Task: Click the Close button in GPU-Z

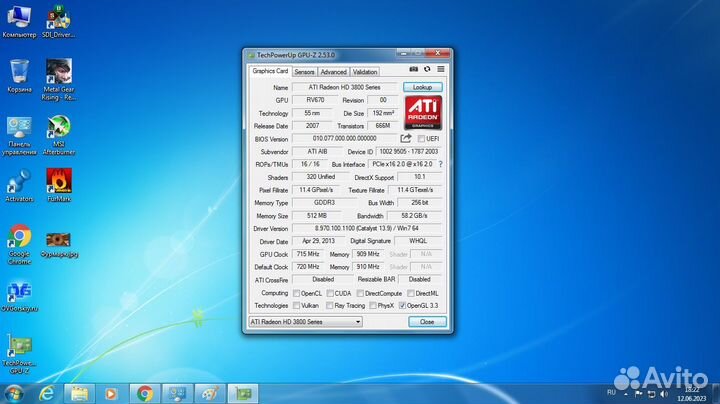Action: tap(427, 322)
